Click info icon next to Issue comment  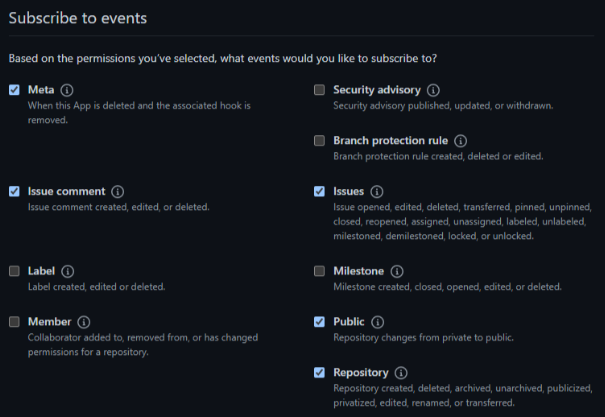pos(117,191)
